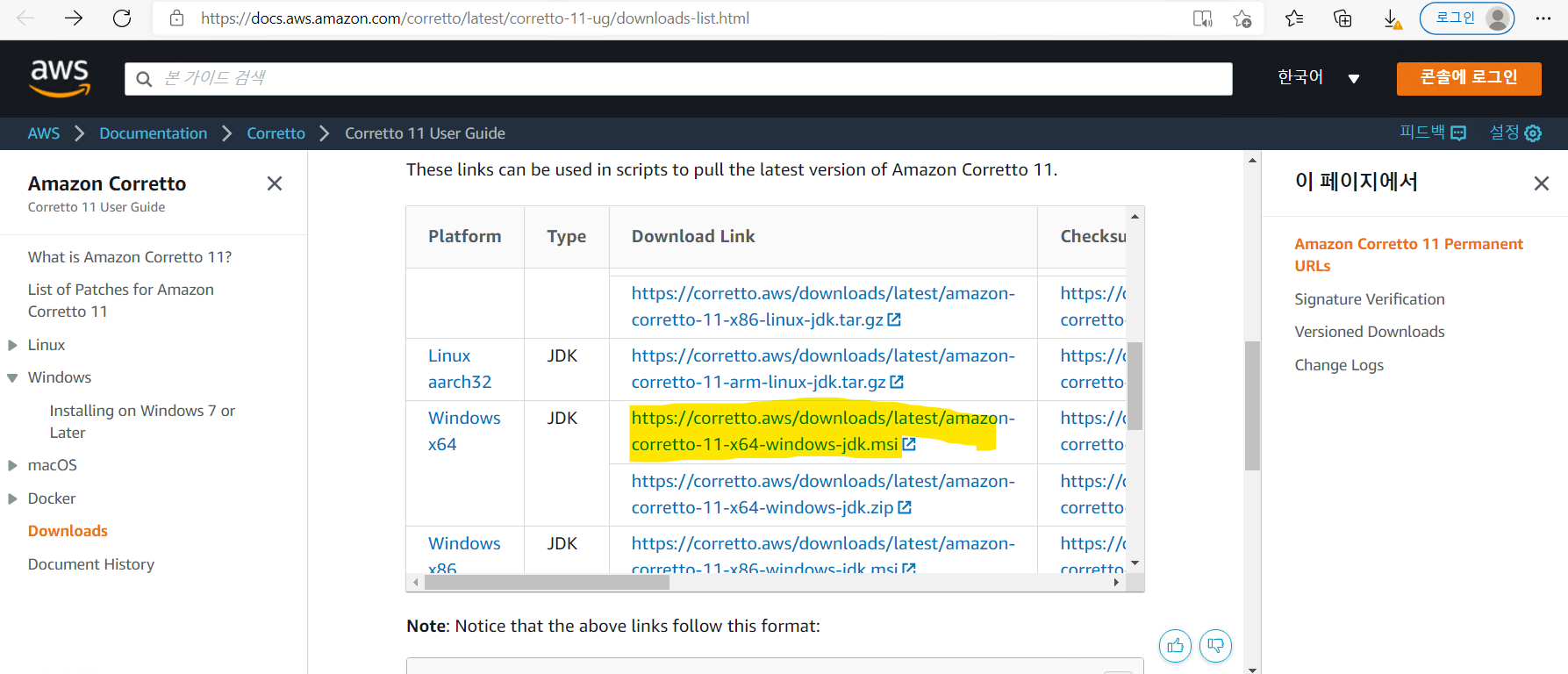Open the 한국어 language dropdown
The height and width of the screenshot is (674, 1568).
click(x=1319, y=77)
